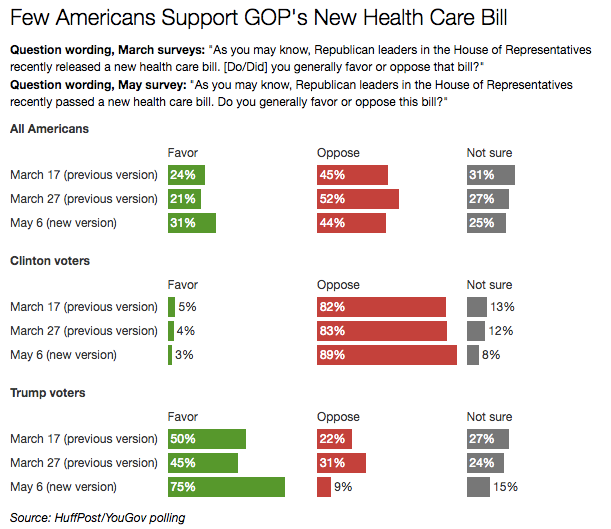Click the 13% not sure gray bar
611x529 pixels.
tap(477, 307)
